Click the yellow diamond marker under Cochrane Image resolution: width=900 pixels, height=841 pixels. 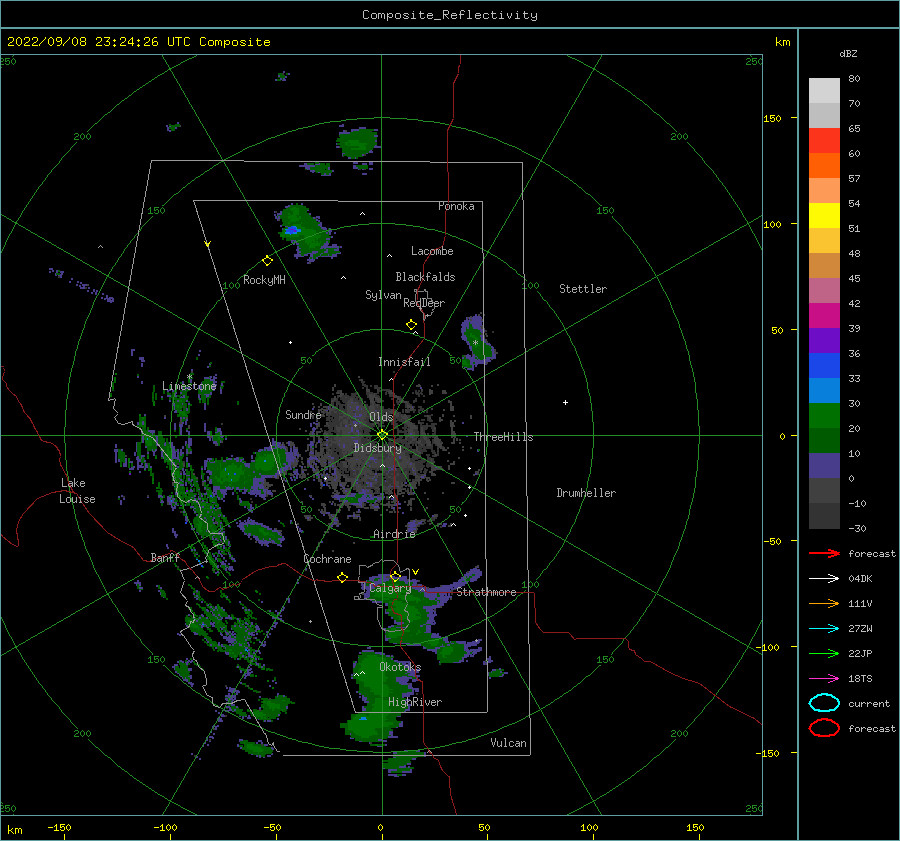pos(343,577)
